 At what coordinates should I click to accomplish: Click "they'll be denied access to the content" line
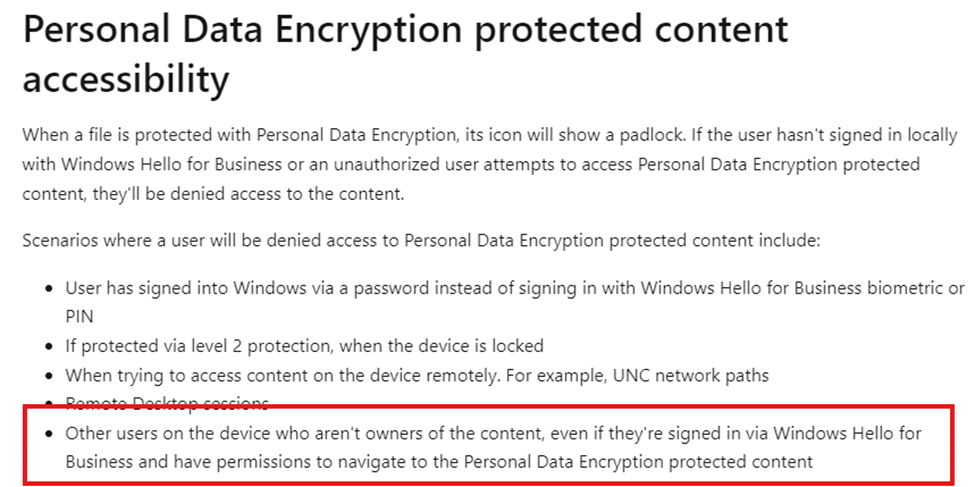pos(248,194)
